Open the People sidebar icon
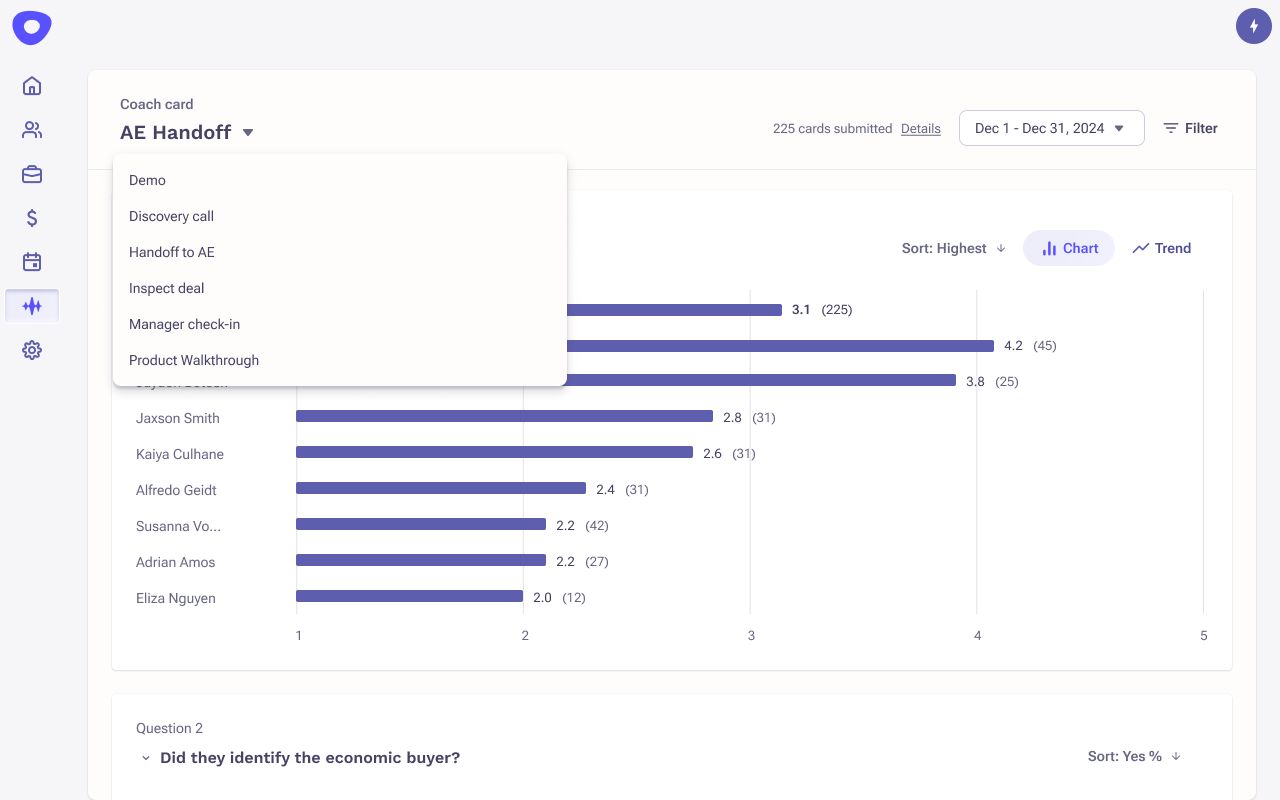This screenshot has height=800, width=1280. (32, 130)
